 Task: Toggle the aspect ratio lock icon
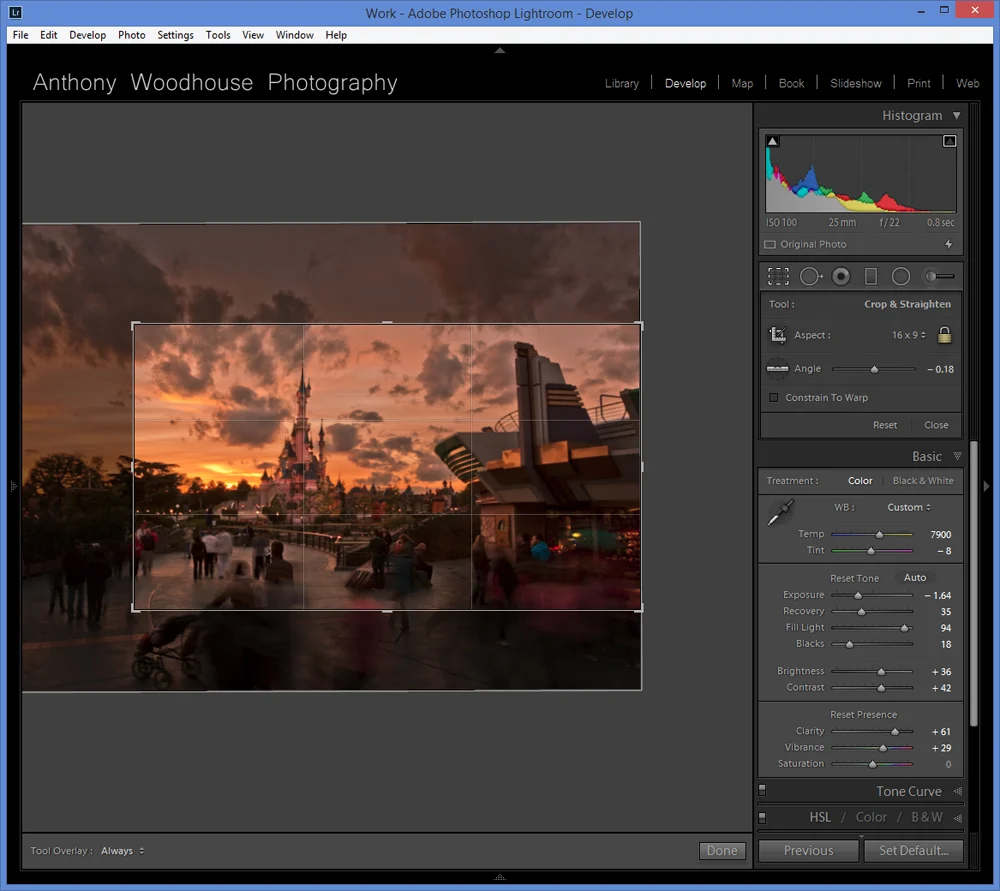[945, 335]
